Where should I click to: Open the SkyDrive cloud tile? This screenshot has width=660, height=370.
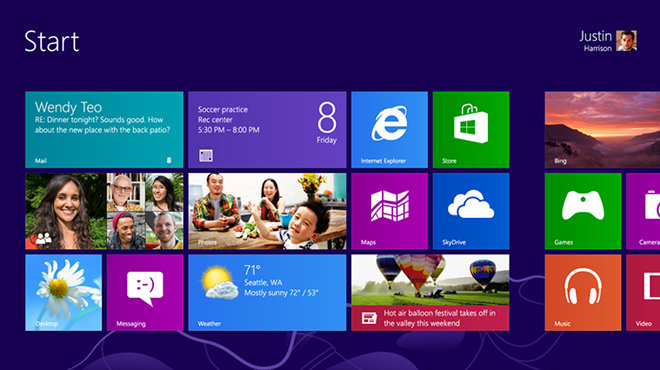471,211
